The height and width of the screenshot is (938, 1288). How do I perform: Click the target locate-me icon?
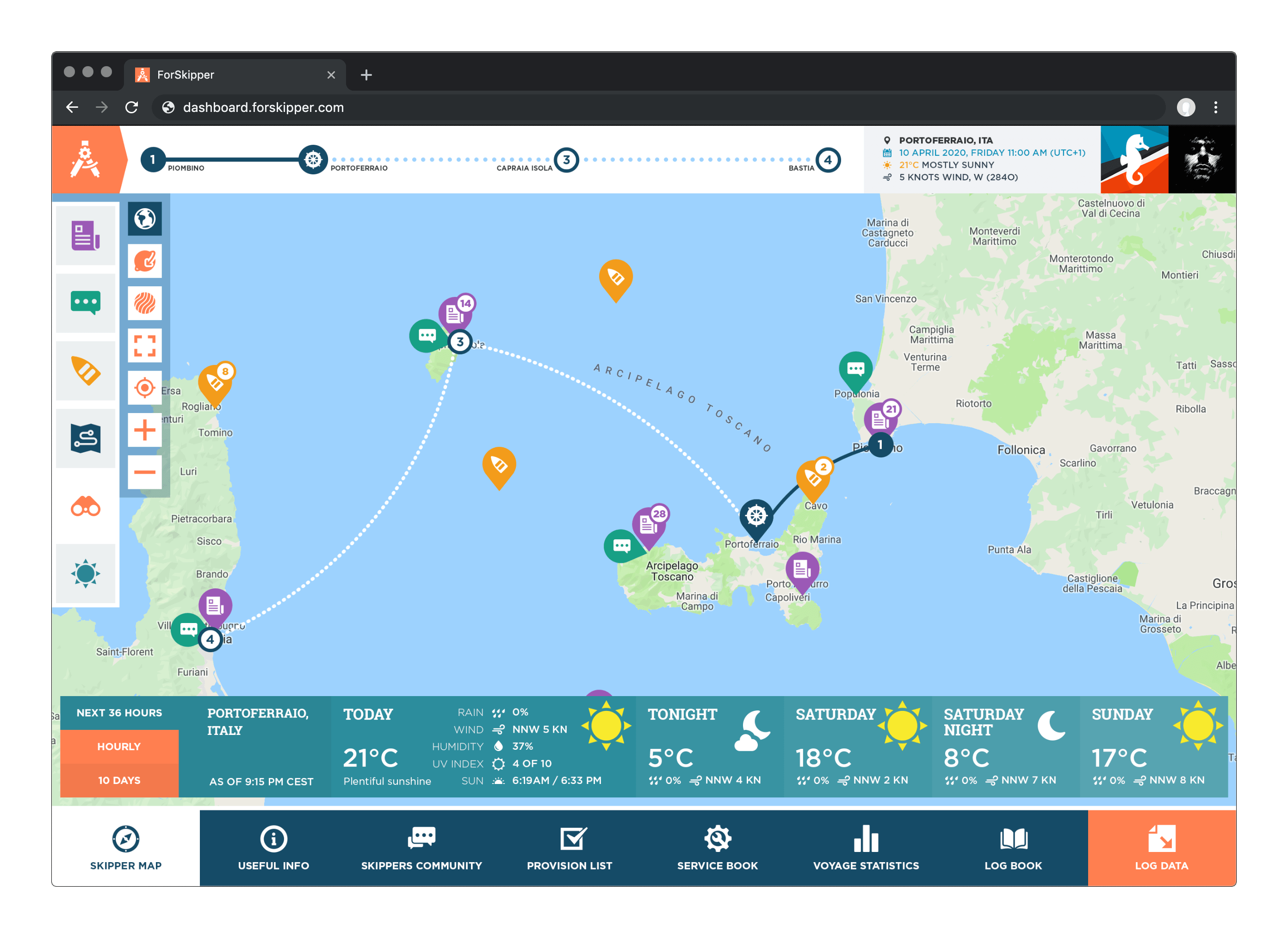(x=144, y=388)
